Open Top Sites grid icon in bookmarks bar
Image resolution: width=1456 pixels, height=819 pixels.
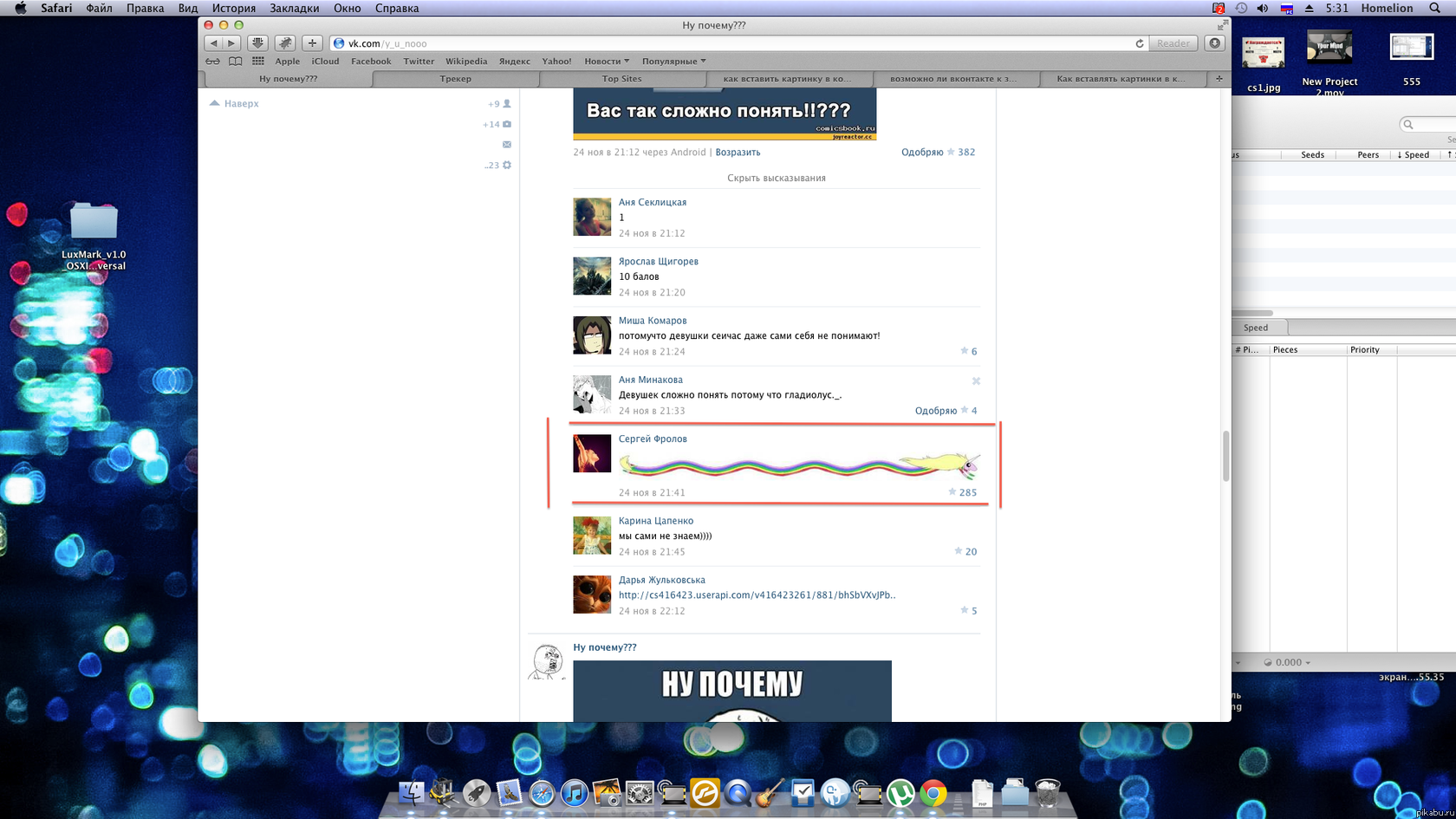point(258,62)
